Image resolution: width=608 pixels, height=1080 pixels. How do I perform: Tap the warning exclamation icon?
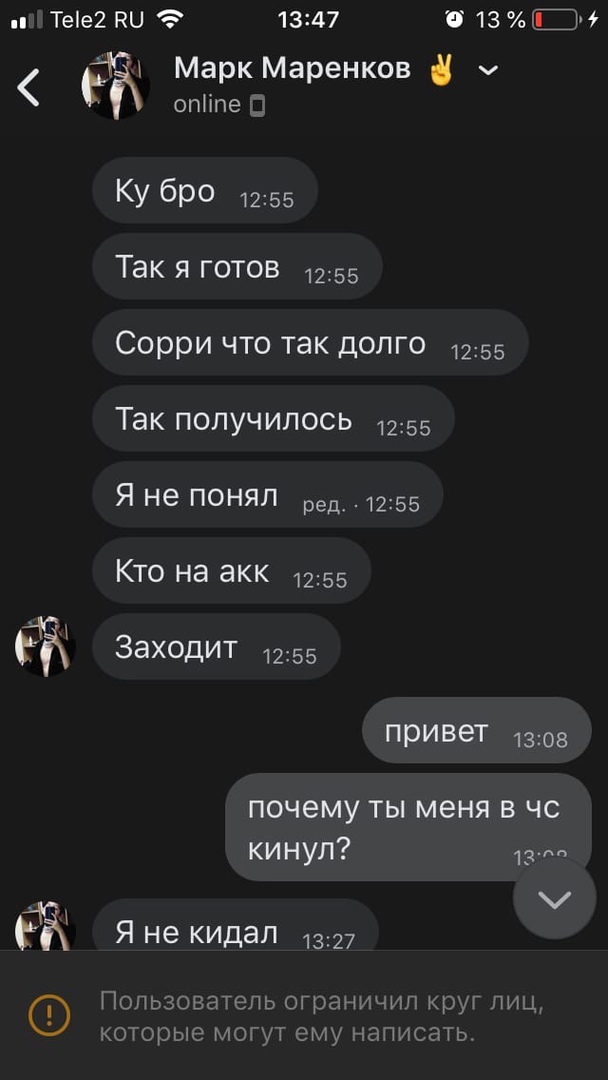tap(49, 1015)
